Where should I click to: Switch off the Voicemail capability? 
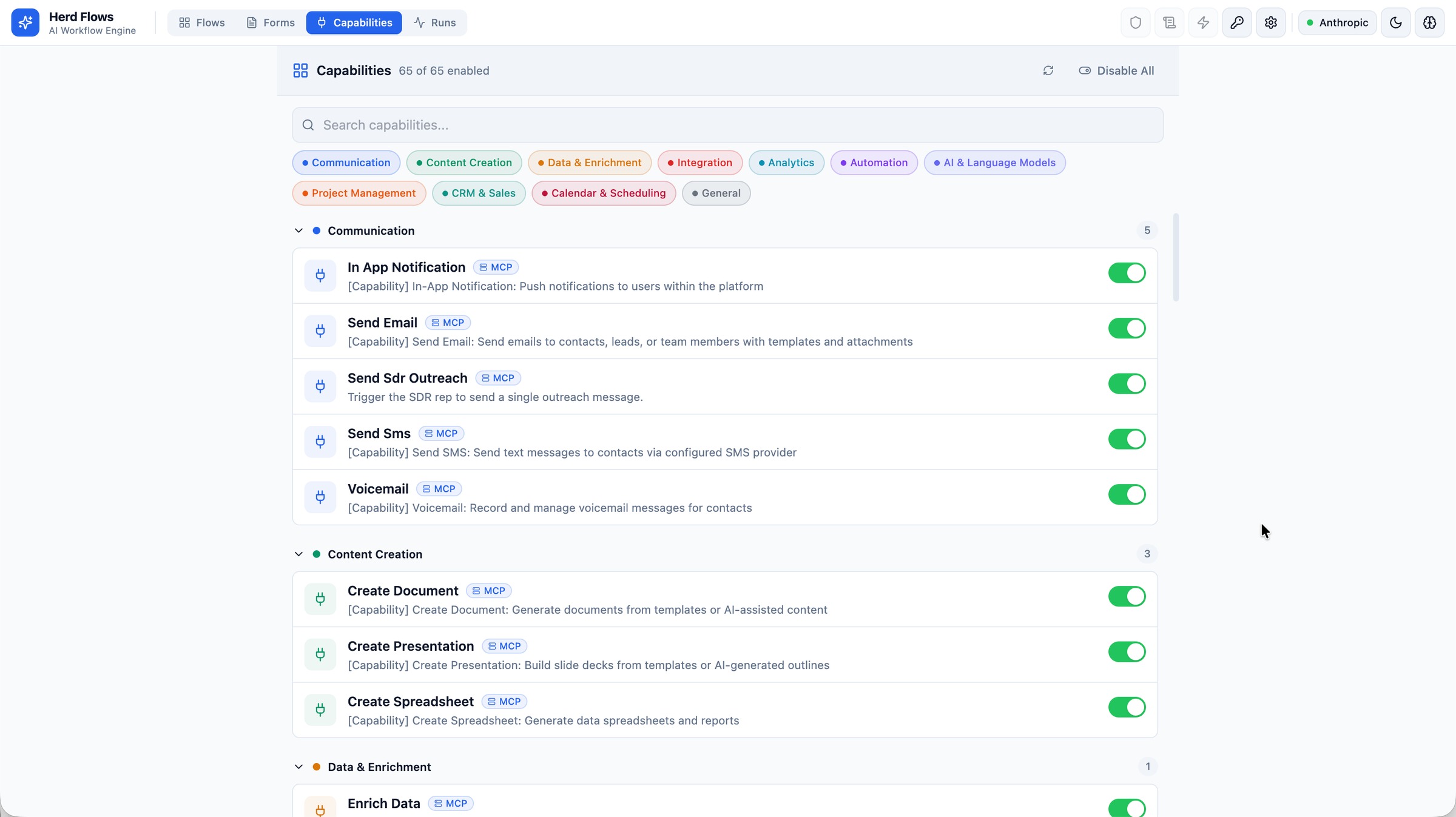(x=1127, y=494)
